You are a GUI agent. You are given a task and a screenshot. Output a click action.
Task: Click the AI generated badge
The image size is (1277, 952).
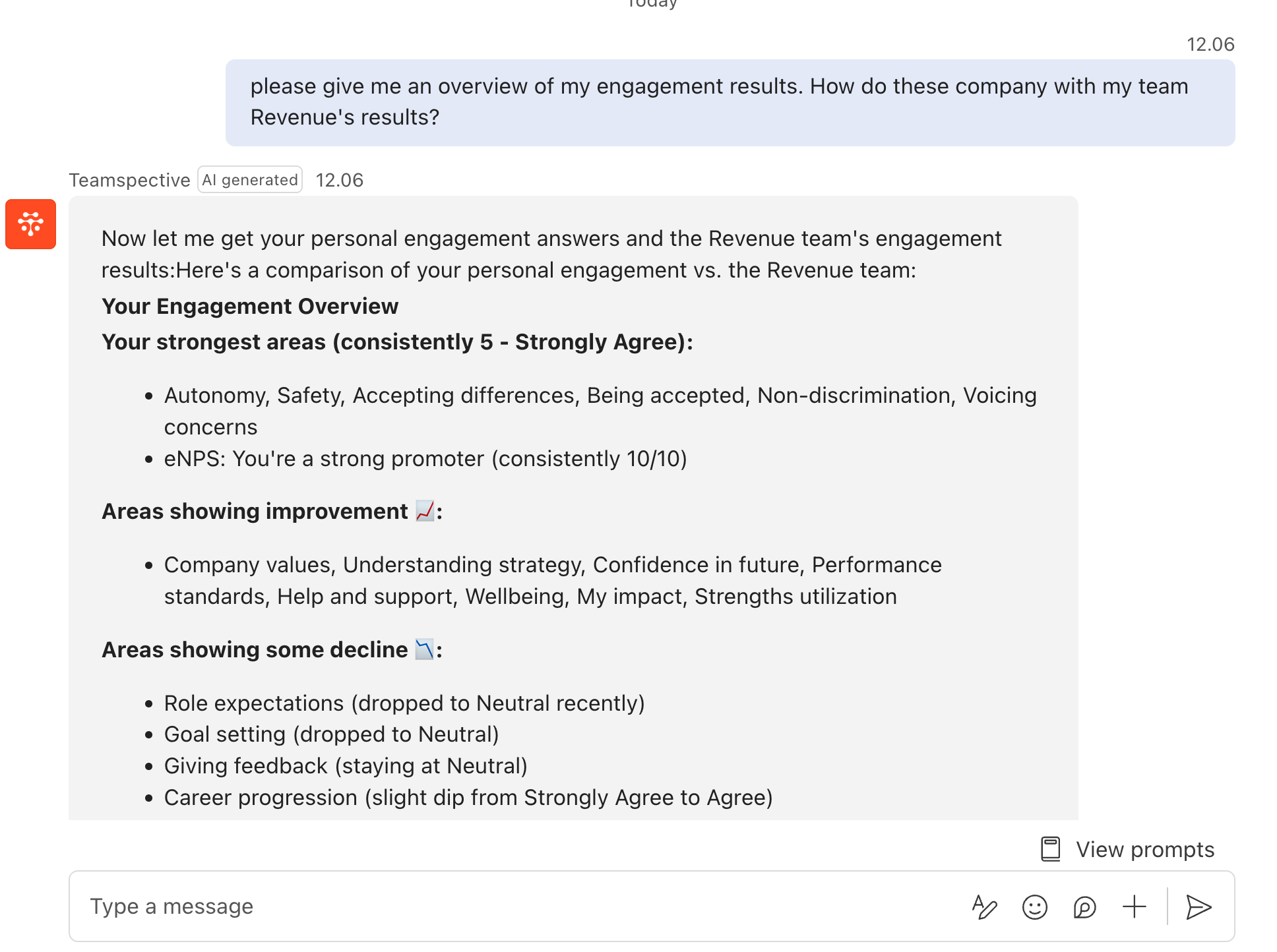[250, 180]
